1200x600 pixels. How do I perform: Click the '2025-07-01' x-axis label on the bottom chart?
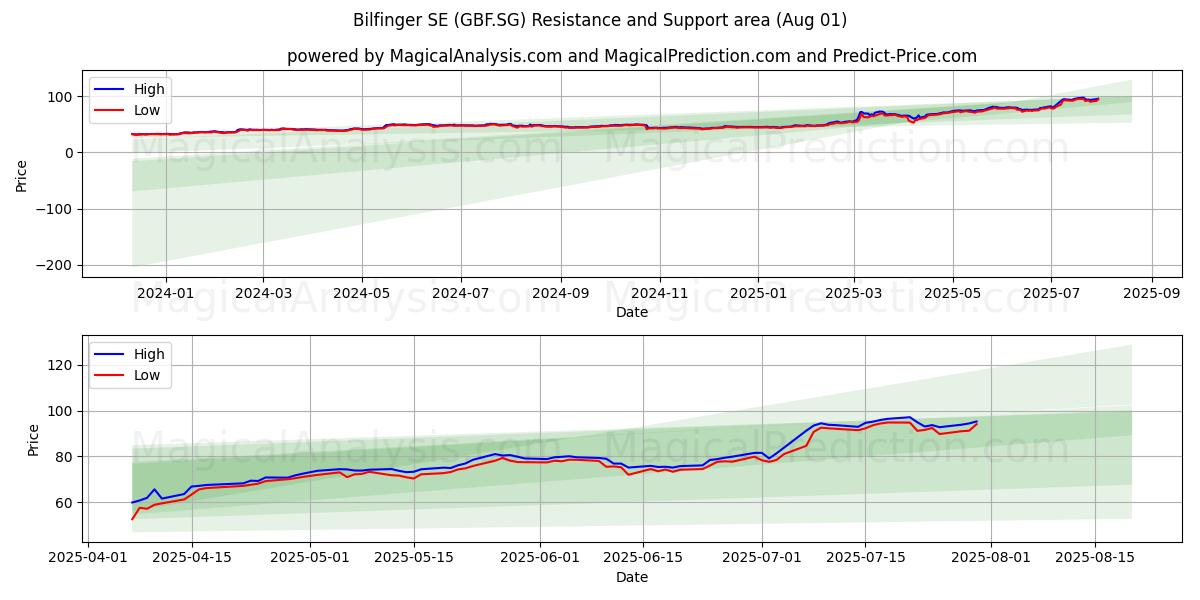(762, 558)
